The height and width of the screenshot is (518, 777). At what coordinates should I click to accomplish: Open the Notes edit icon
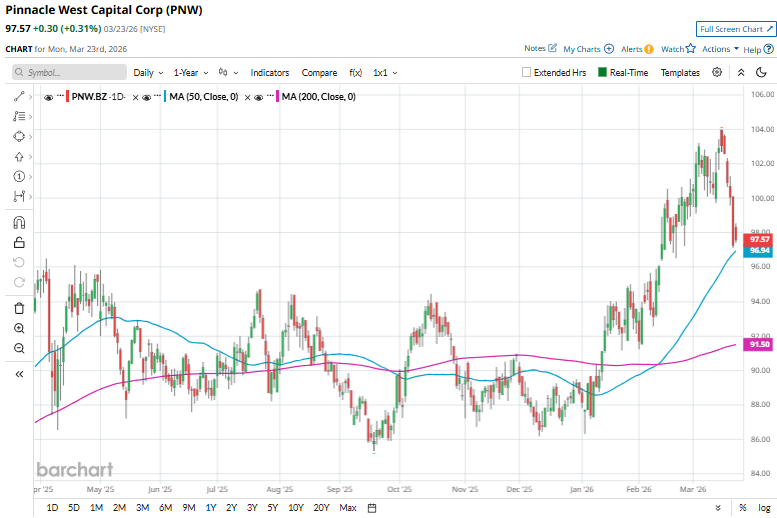click(x=553, y=48)
